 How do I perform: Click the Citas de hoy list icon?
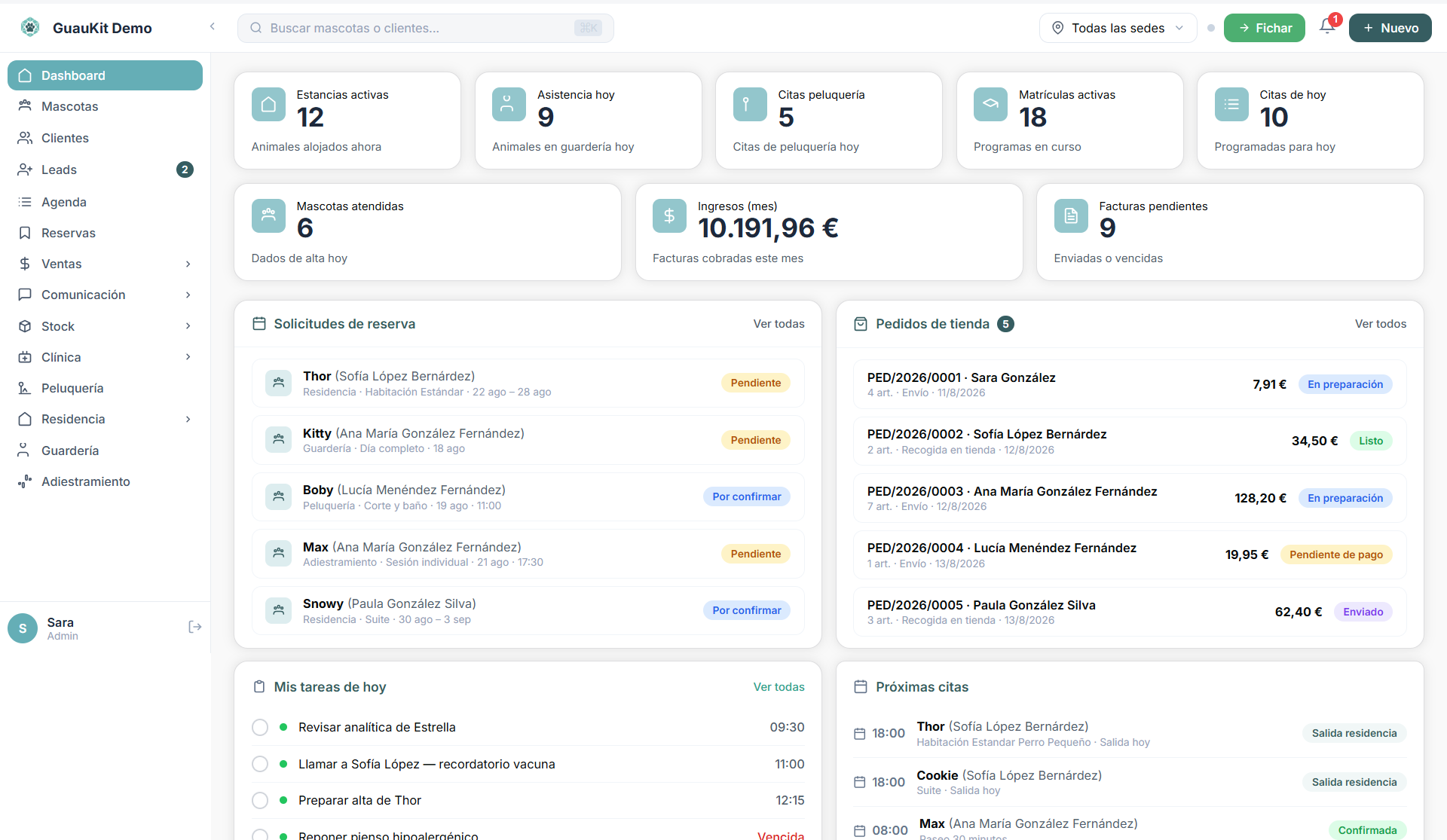1231,105
